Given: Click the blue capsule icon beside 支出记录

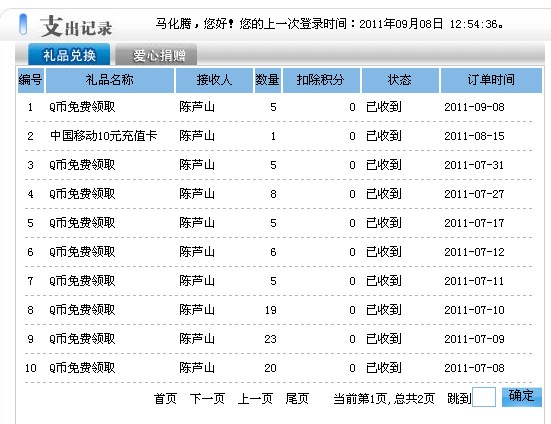Looking at the screenshot, I should point(23,24).
